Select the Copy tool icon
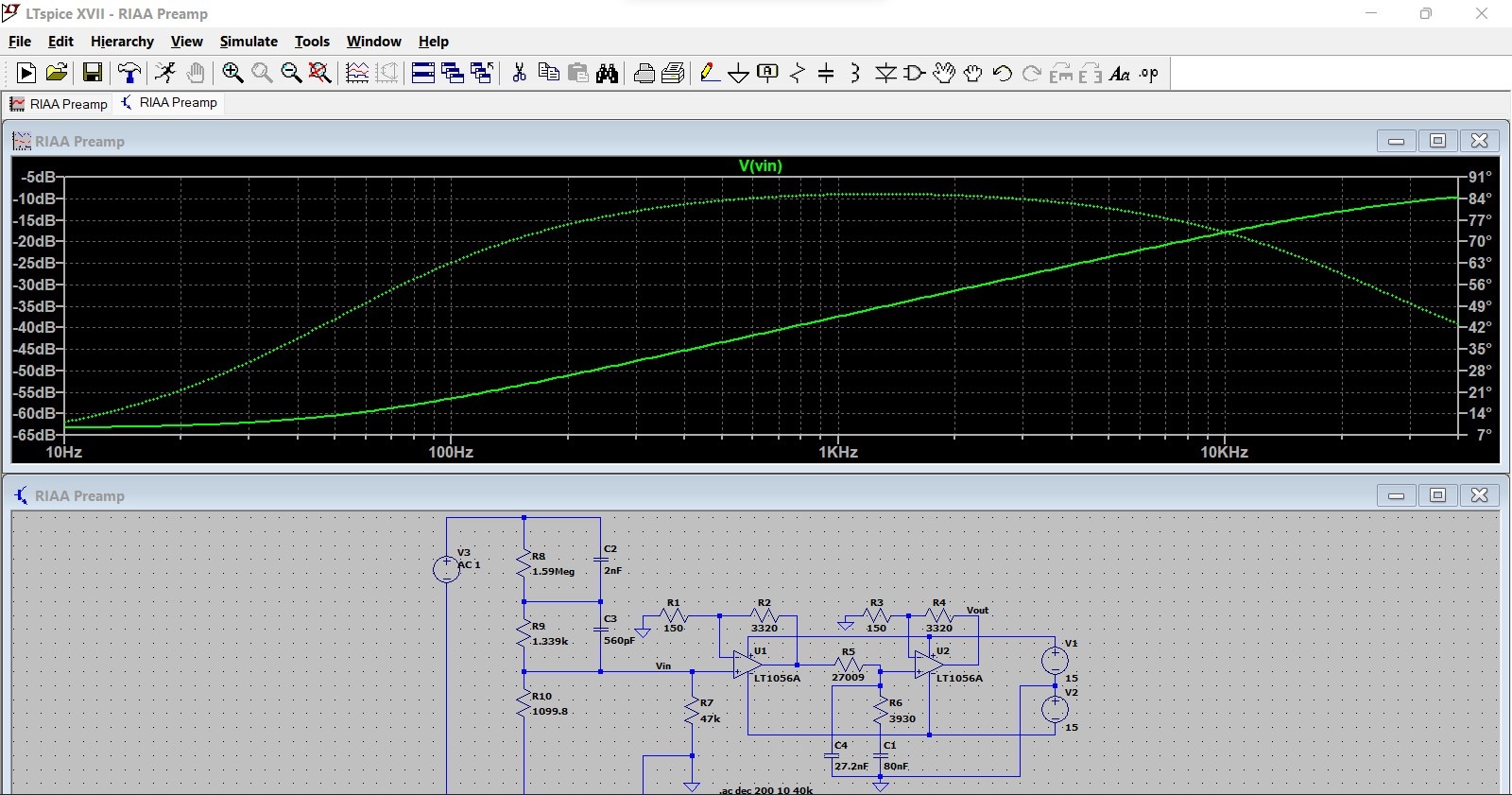1512x795 pixels. (548, 73)
